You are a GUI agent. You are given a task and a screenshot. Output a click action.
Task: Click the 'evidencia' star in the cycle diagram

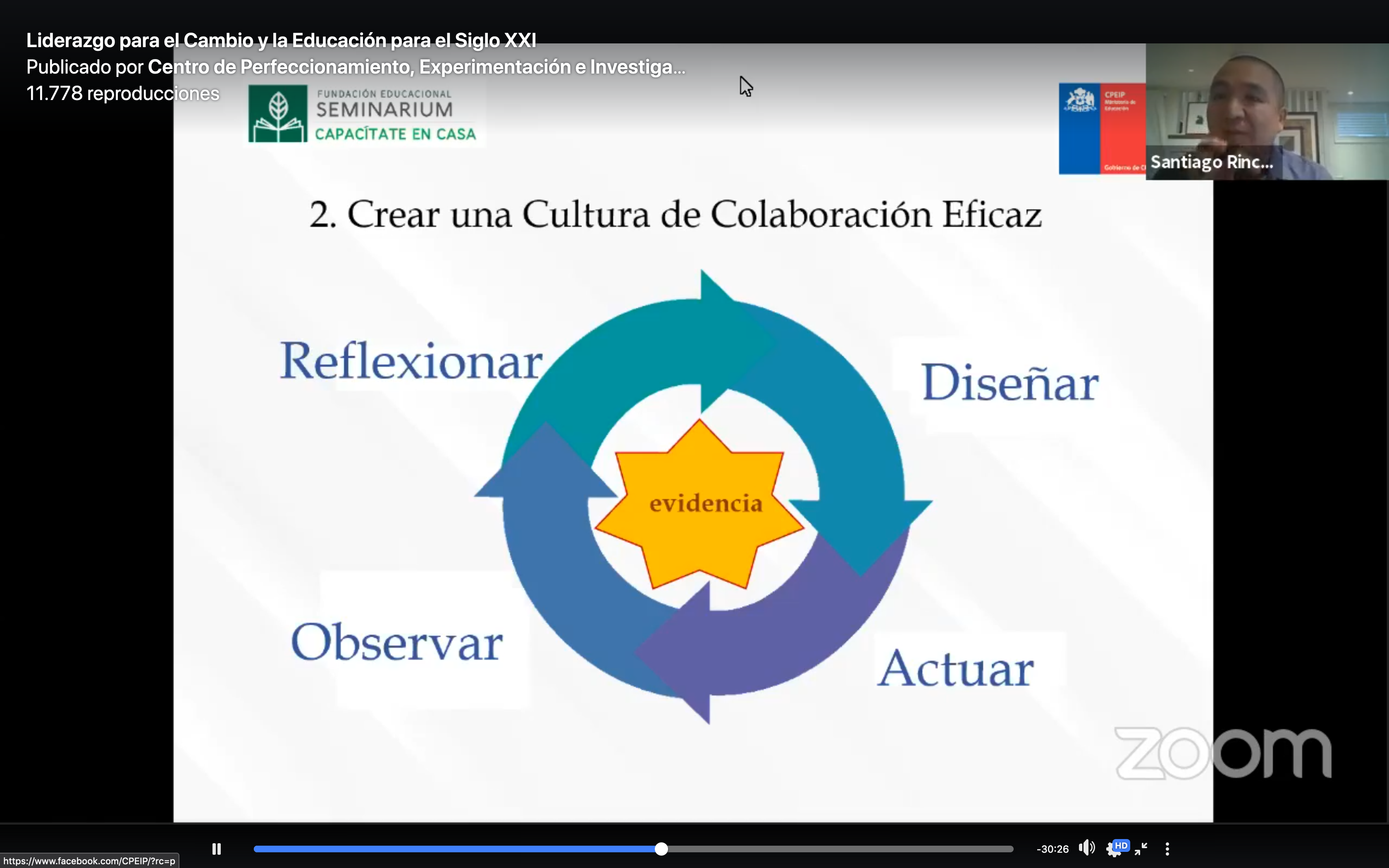(x=699, y=504)
